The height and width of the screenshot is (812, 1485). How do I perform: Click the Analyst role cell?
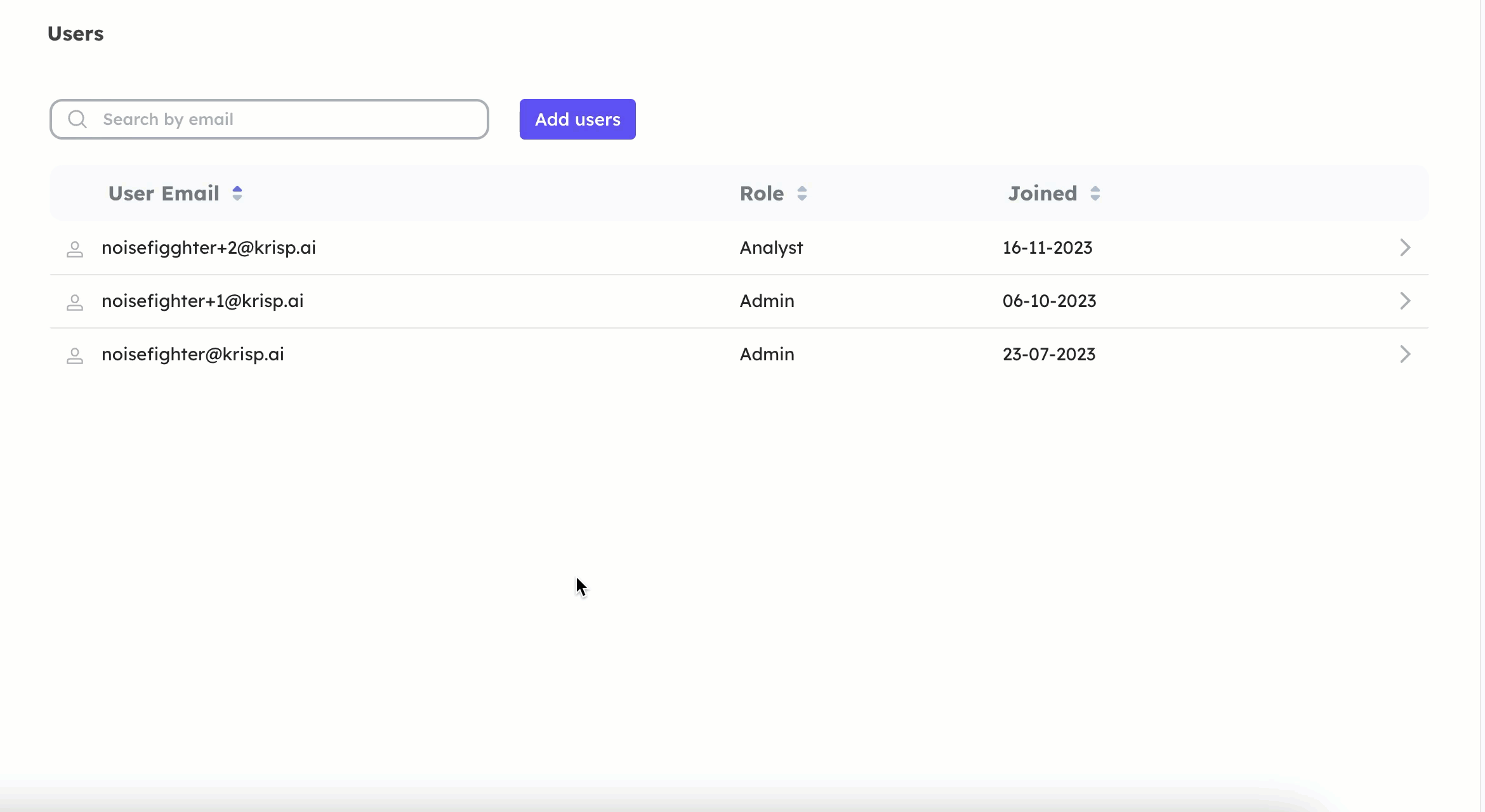tap(771, 248)
